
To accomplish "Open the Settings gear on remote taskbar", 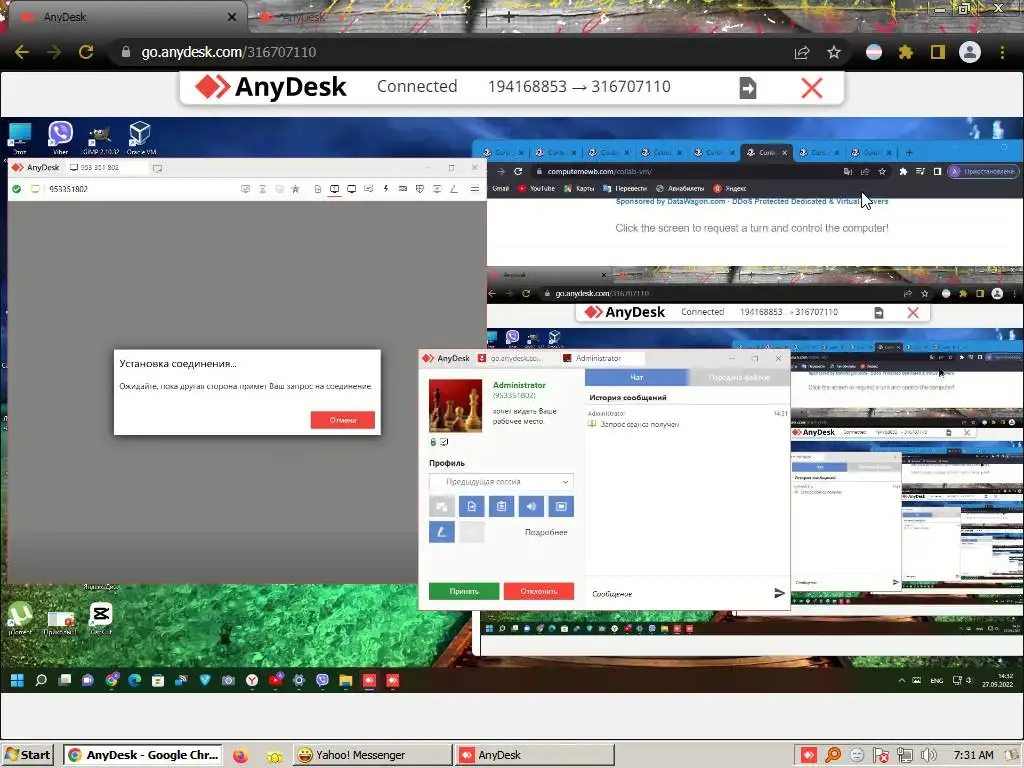I will pyautogui.click(x=299, y=680).
